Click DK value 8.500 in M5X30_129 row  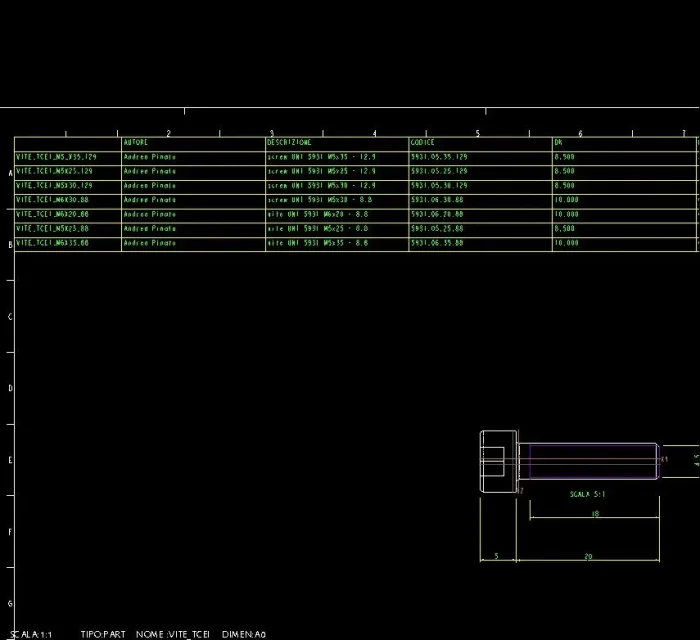click(x=564, y=186)
